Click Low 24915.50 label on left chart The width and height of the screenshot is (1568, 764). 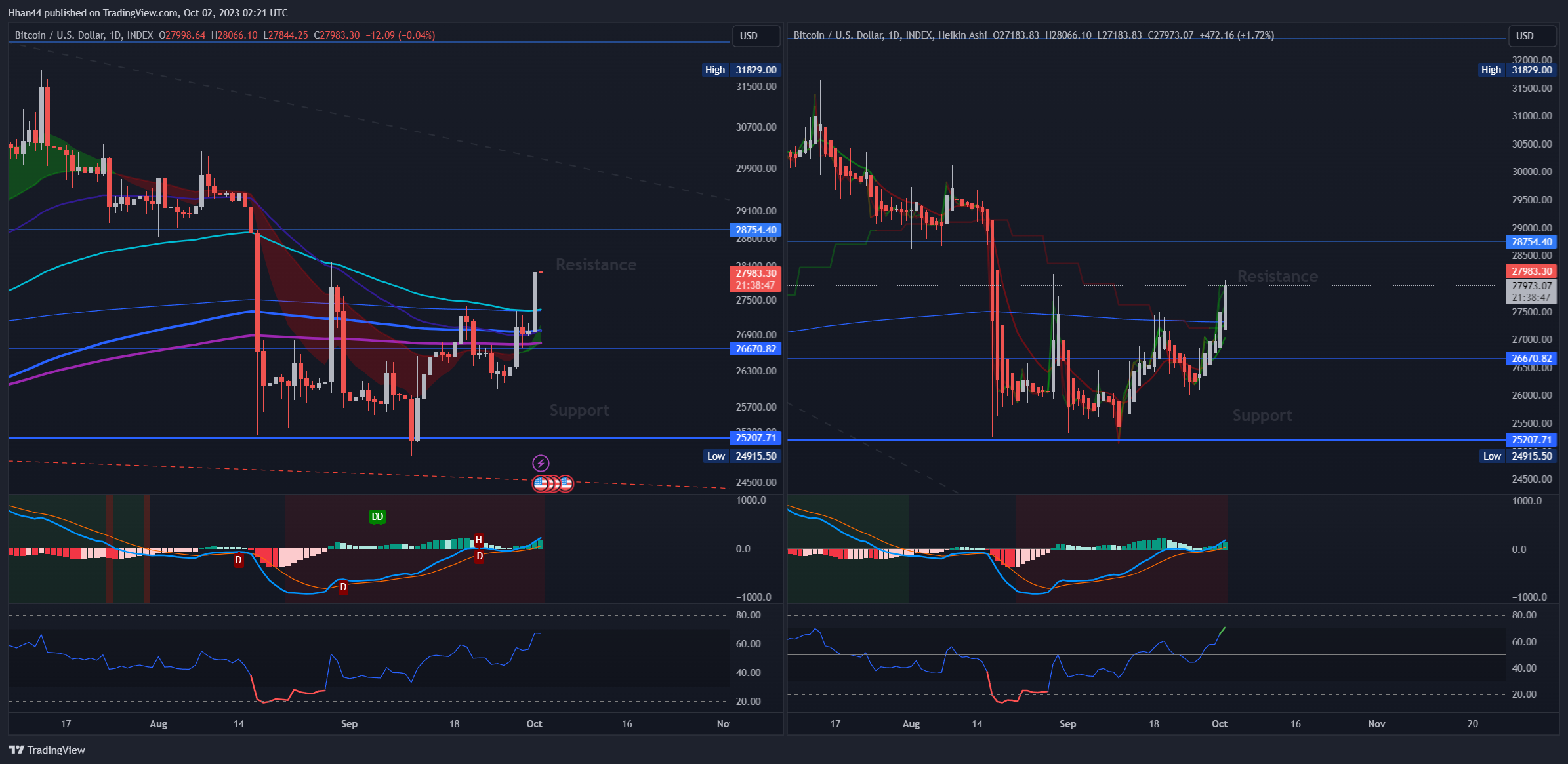tap(742, 456)
